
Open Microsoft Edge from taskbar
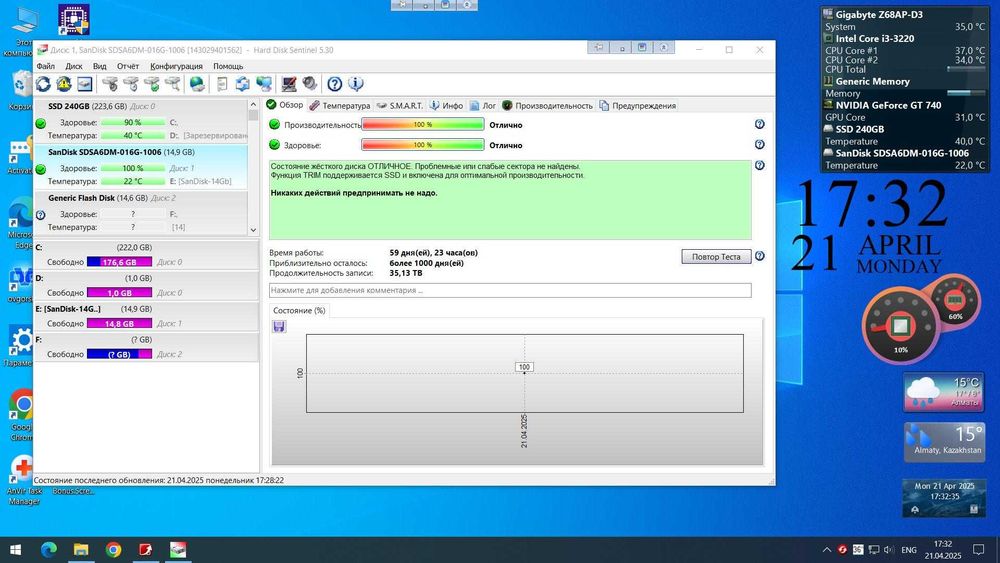[49, 550]
